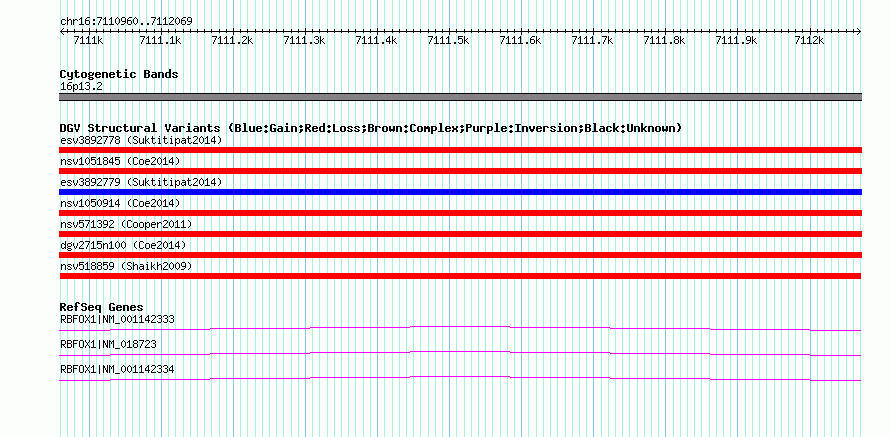Click the 7111.9k ruler tick label

point(736,40)
